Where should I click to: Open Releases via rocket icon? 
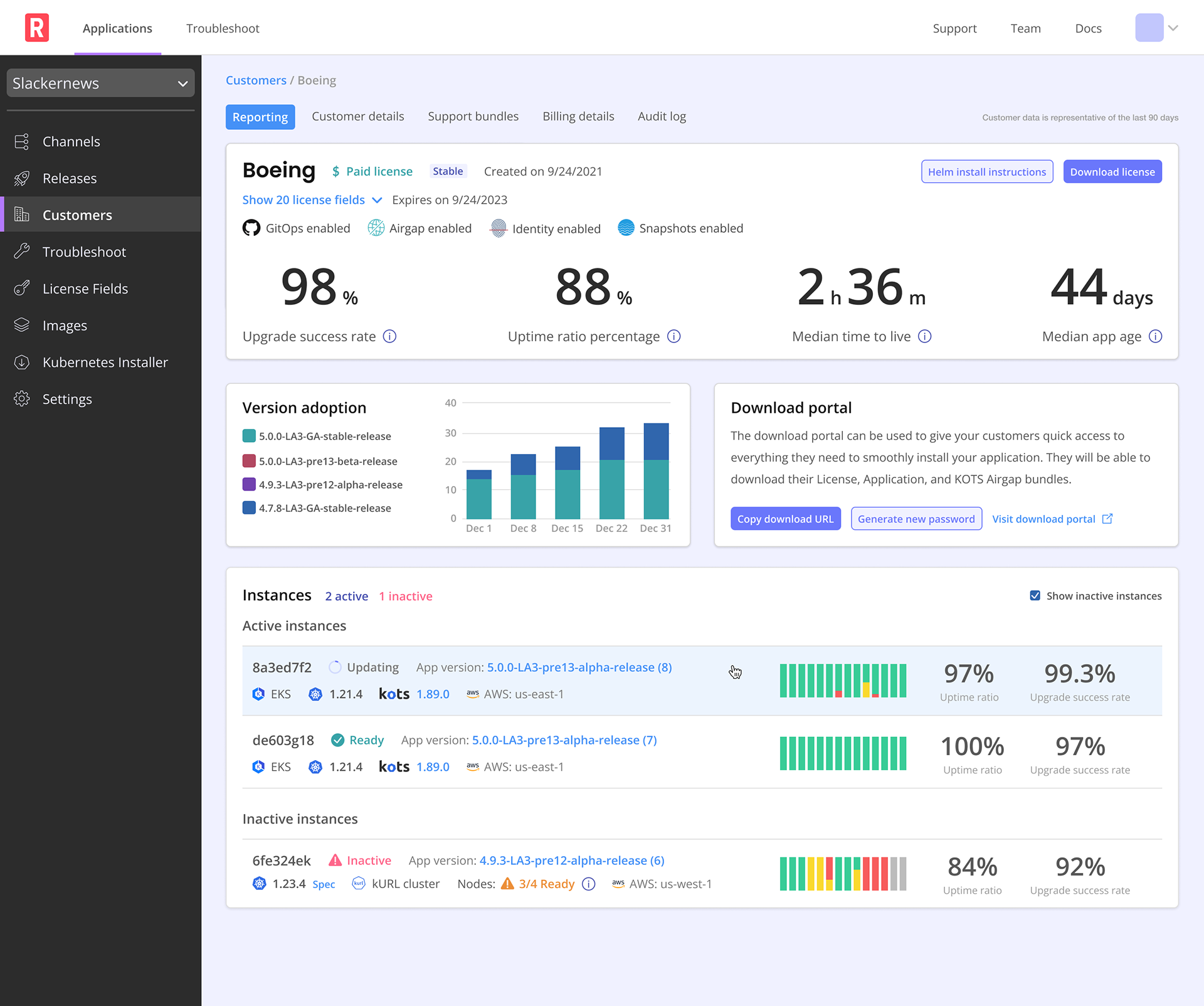coord(22,179)
